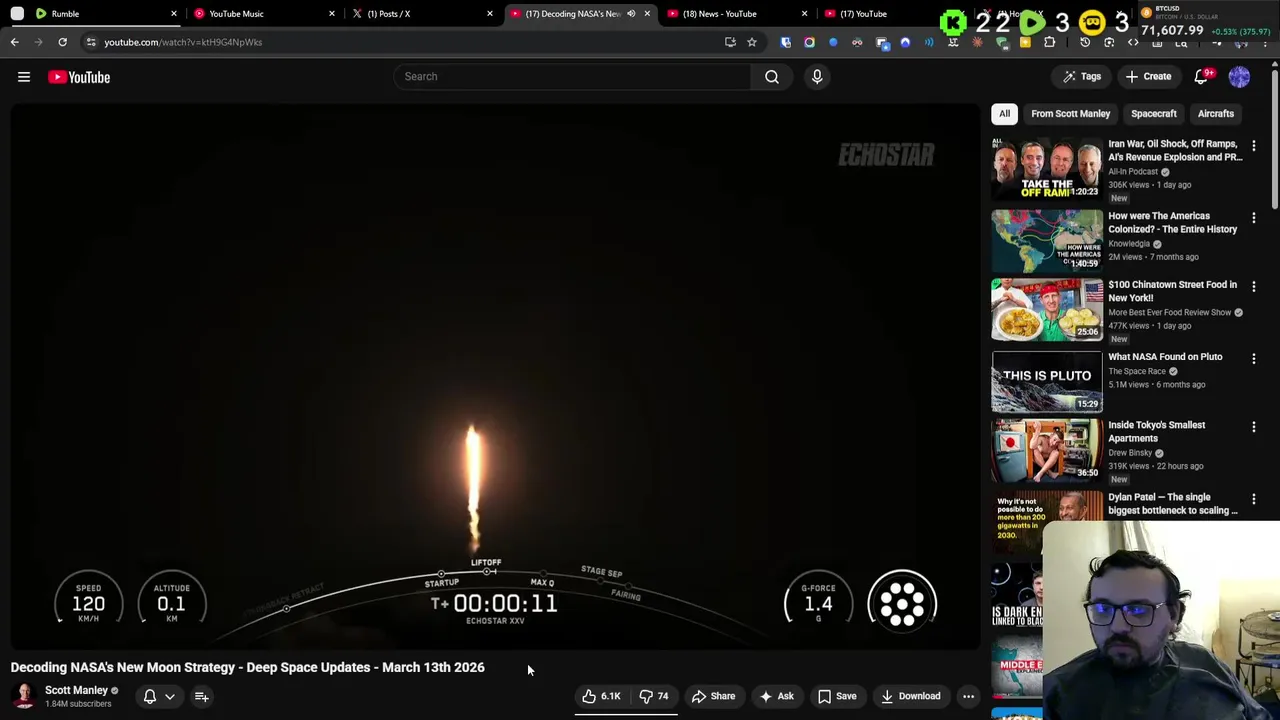Image resolution: width=1280 pixels, height=720 pixels.
Task: Share the video
Action: coord(713,696)
